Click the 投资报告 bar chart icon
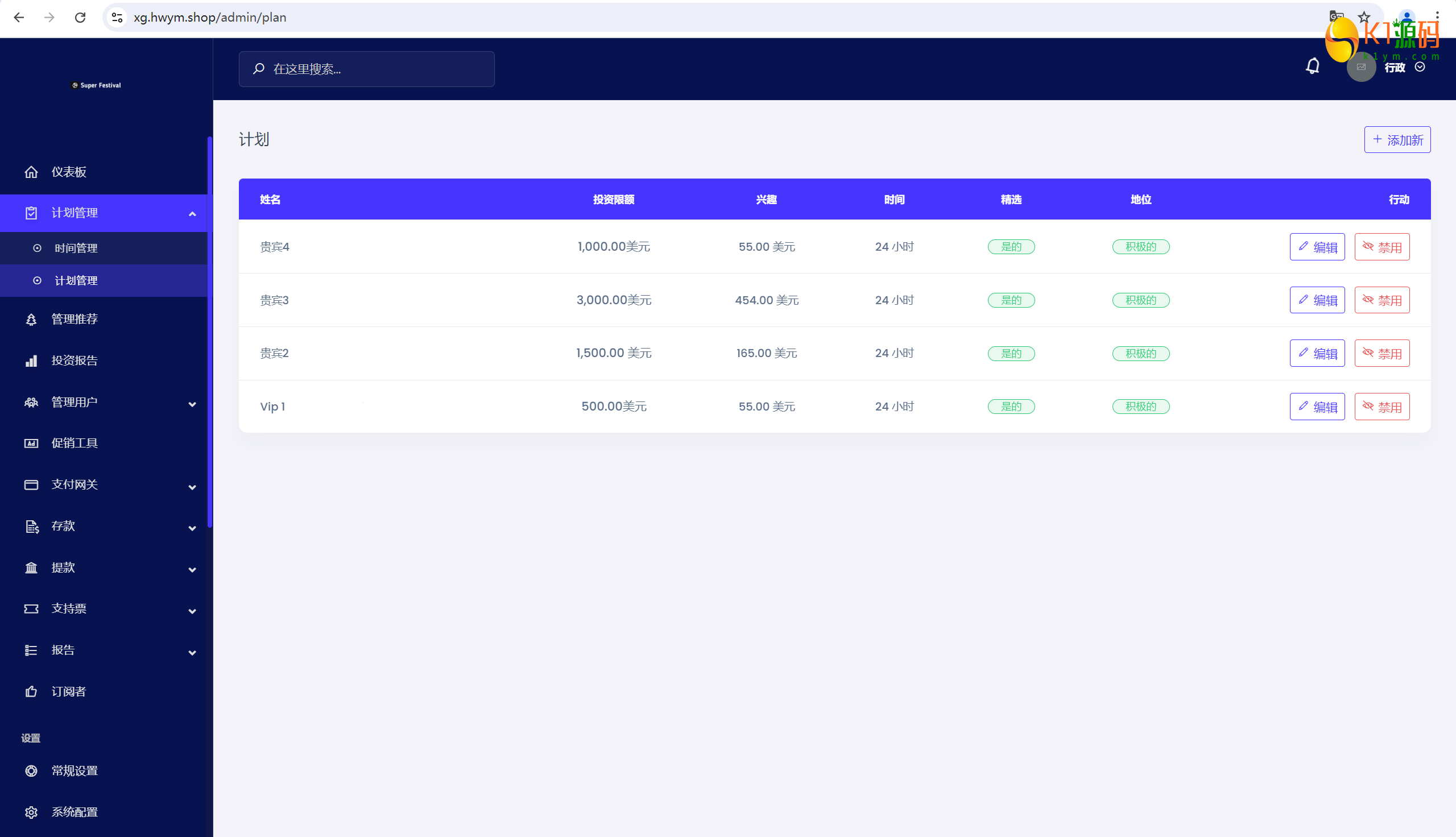 point(31,361)
